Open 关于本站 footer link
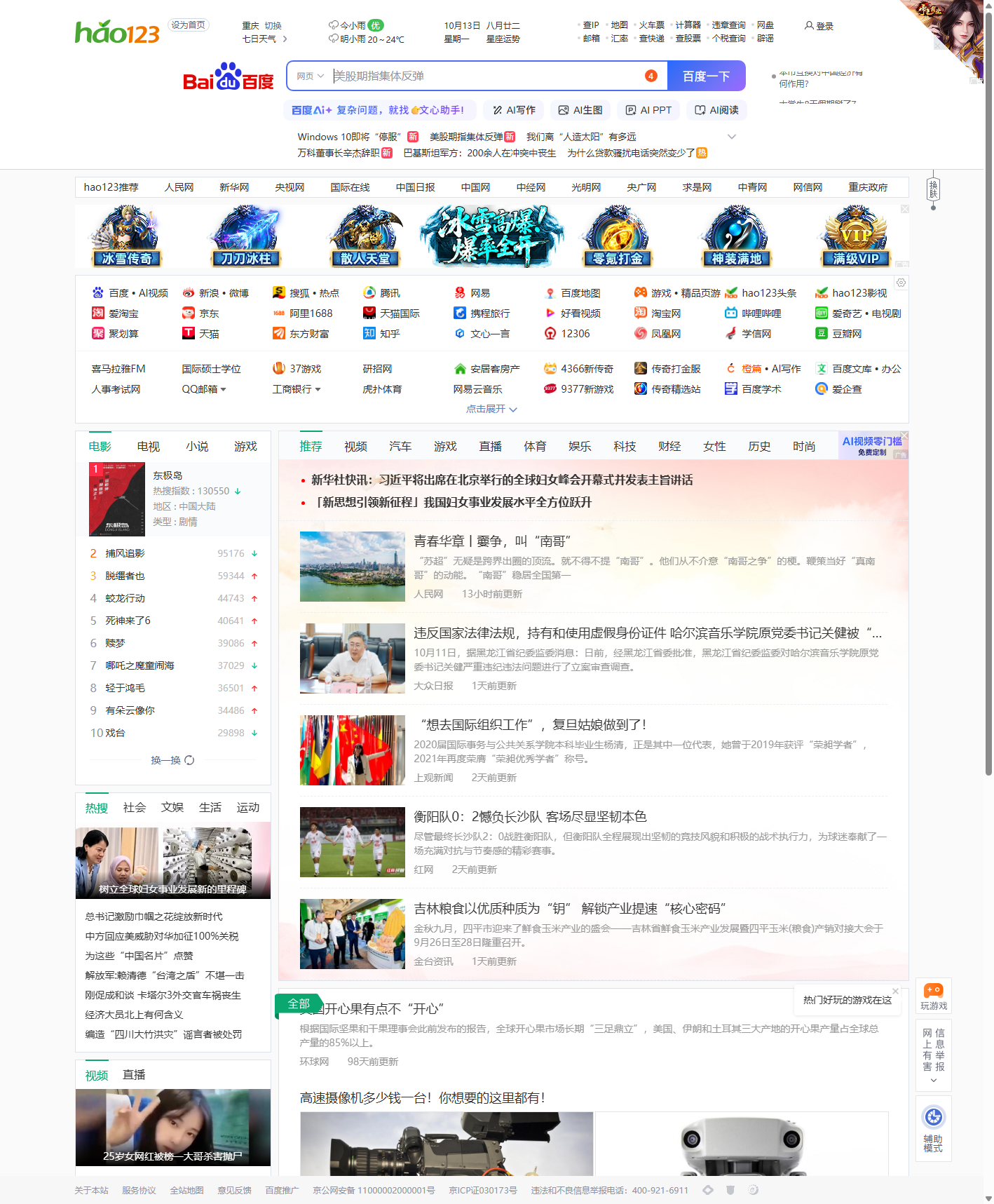Screen dimensions: 994x1204 [x=91, y=1190]
